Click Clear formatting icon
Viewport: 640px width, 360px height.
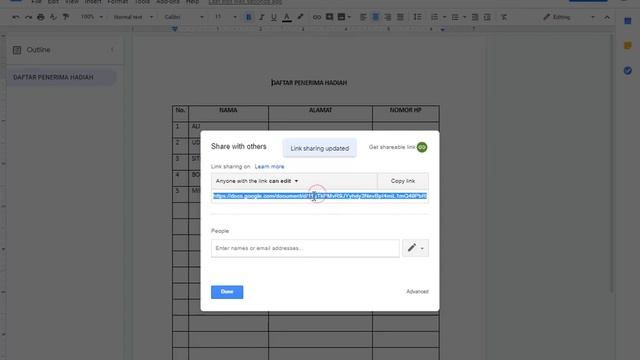coord(504,17)
